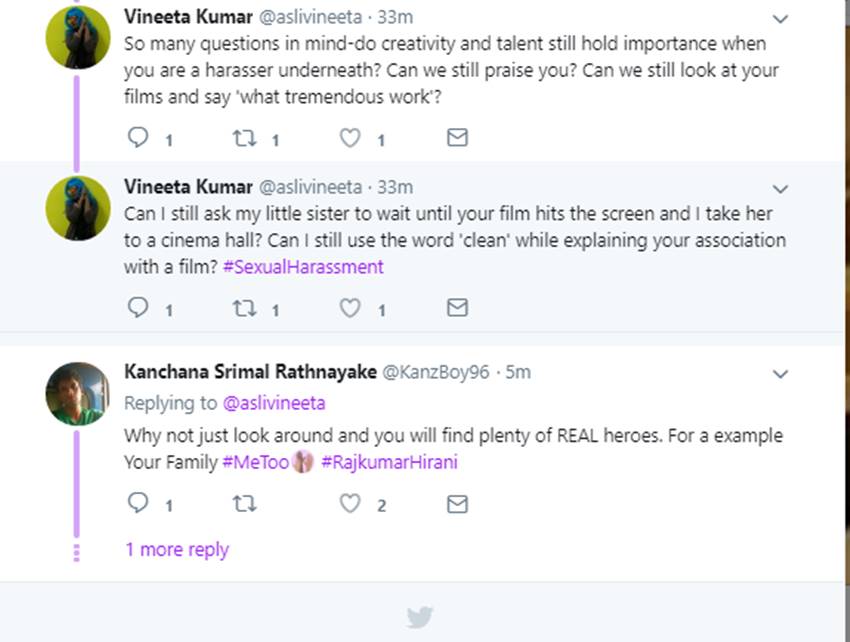Open more options chevron on first tweet
This screenshot has height=642, width=850.
[x=781, y=19]
